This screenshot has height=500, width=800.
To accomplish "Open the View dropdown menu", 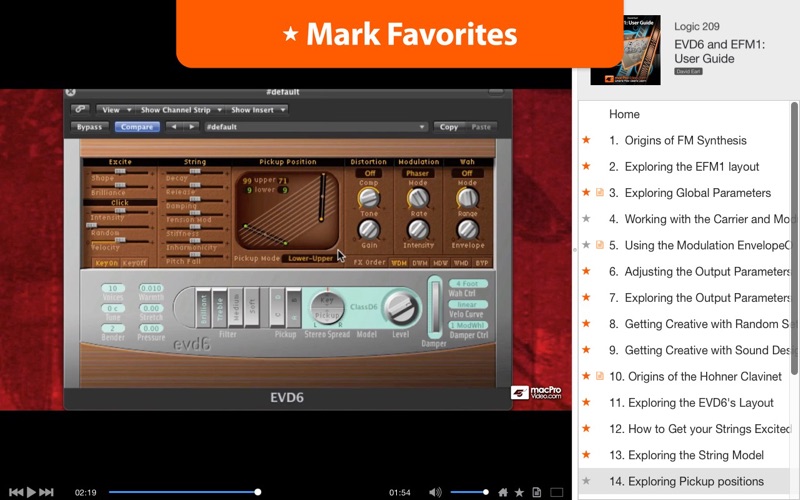I will [x=116, y=110].
